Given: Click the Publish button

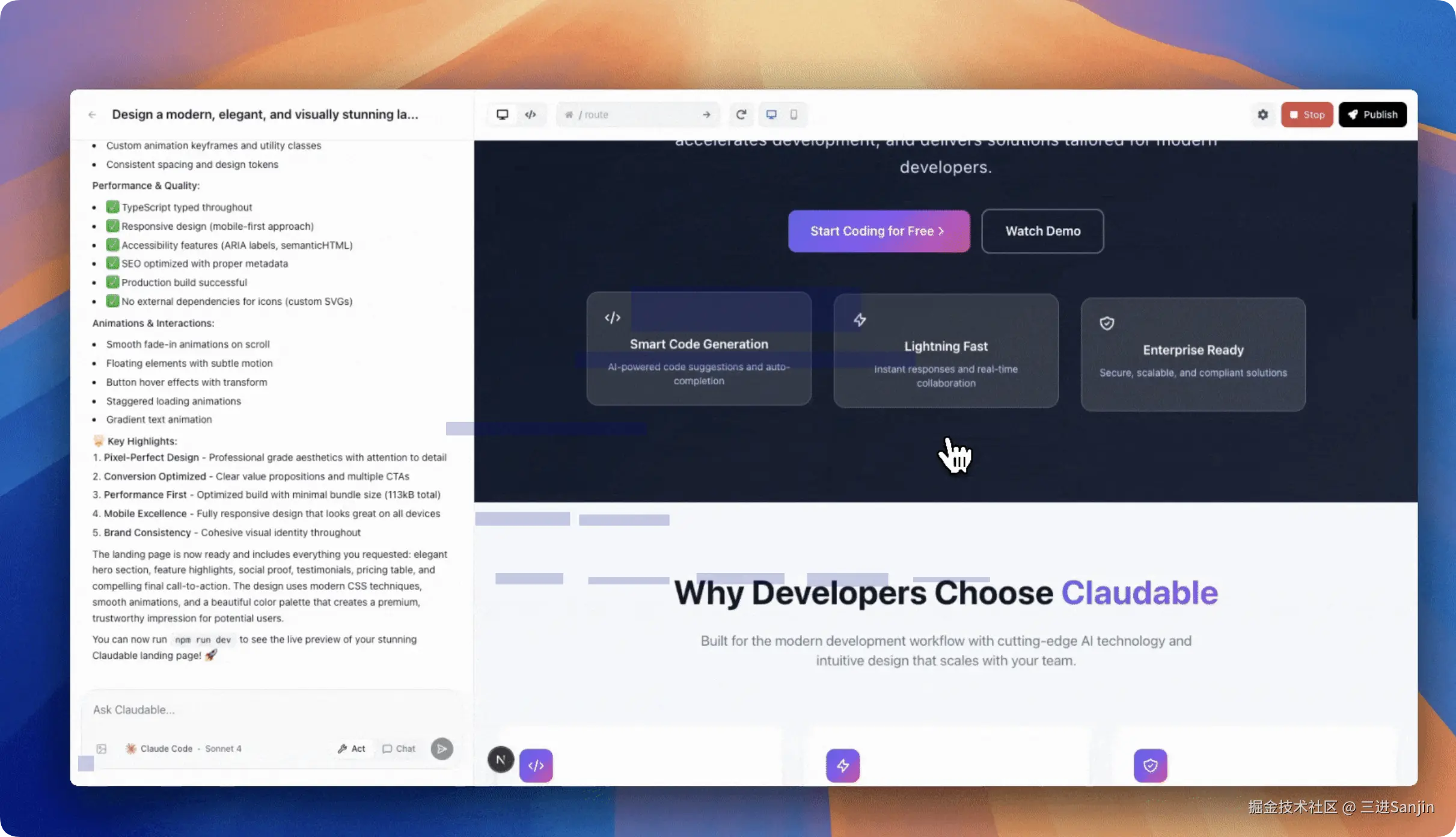Looking at the screenshot, I should [1372, 114].
